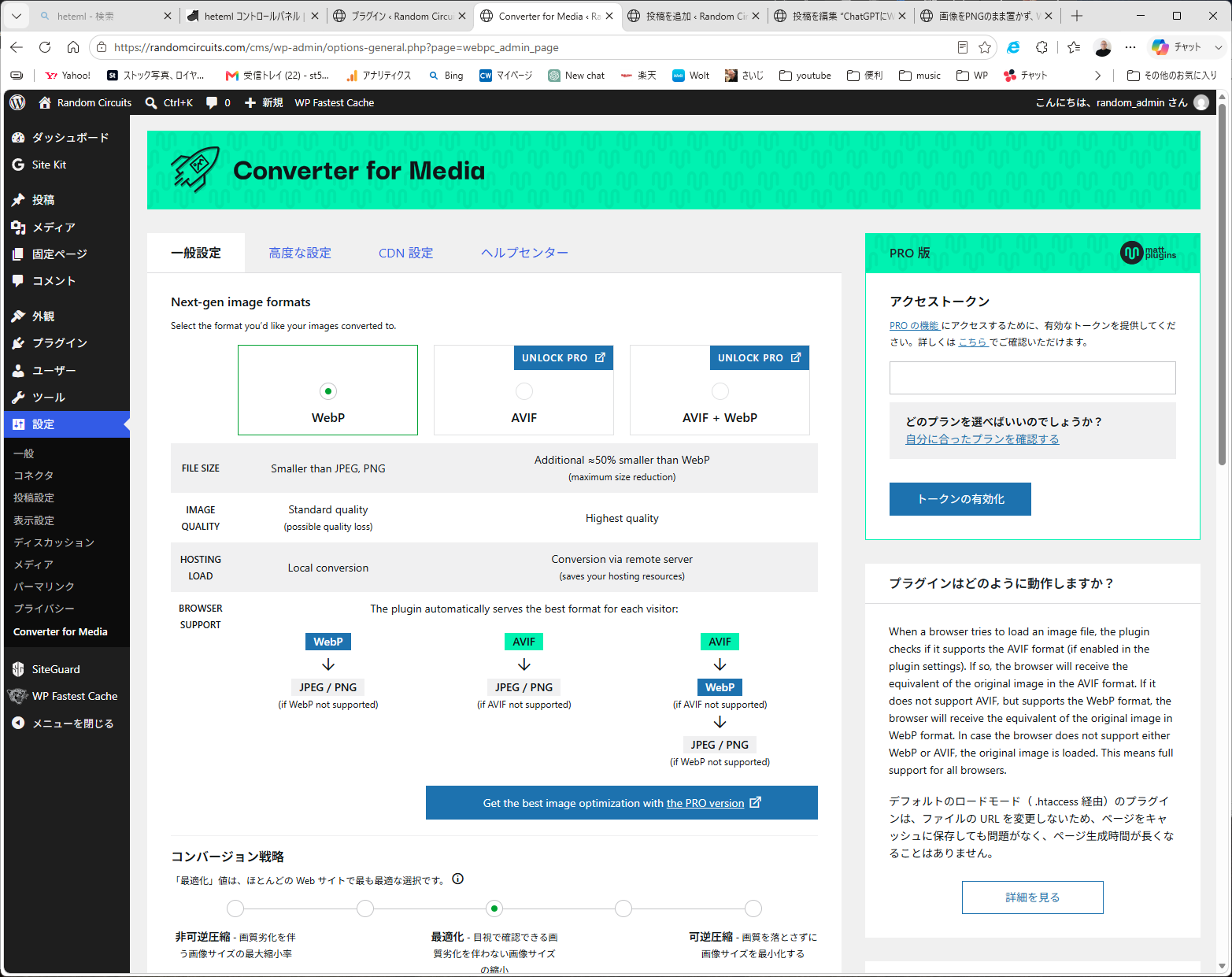
Task: Open browser extensions puzzle icon
Action: tap(1041, 47)
